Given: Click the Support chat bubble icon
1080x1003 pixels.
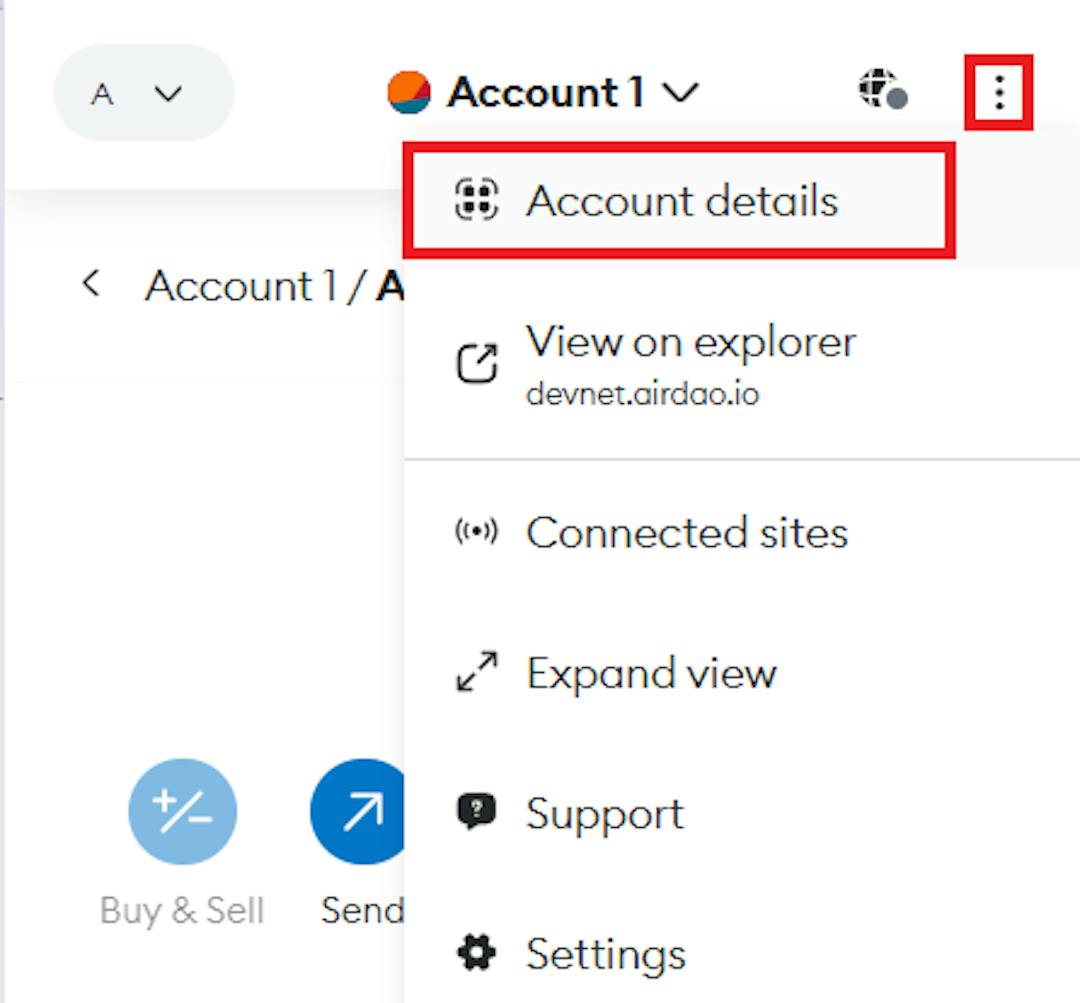Looking at the screenshot, I should 476,812.
